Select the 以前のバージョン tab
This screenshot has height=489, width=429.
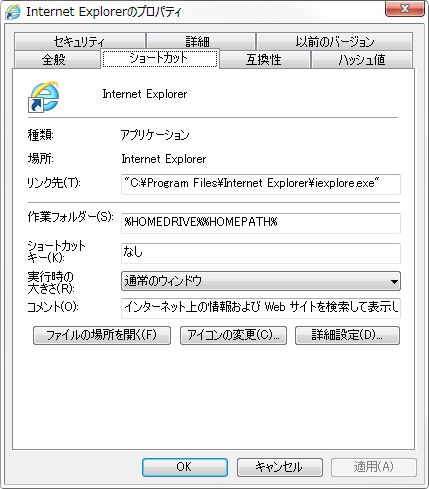[x=334, y=42]
